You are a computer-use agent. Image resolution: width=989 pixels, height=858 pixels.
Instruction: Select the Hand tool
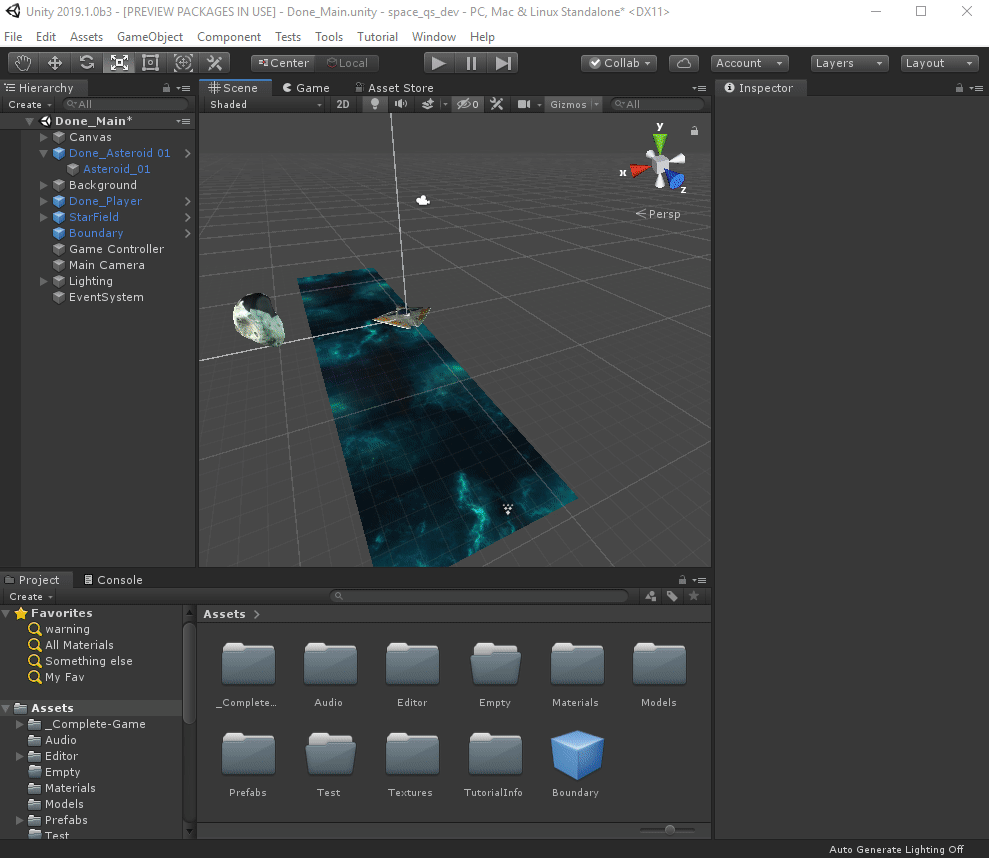coord(22,62)
